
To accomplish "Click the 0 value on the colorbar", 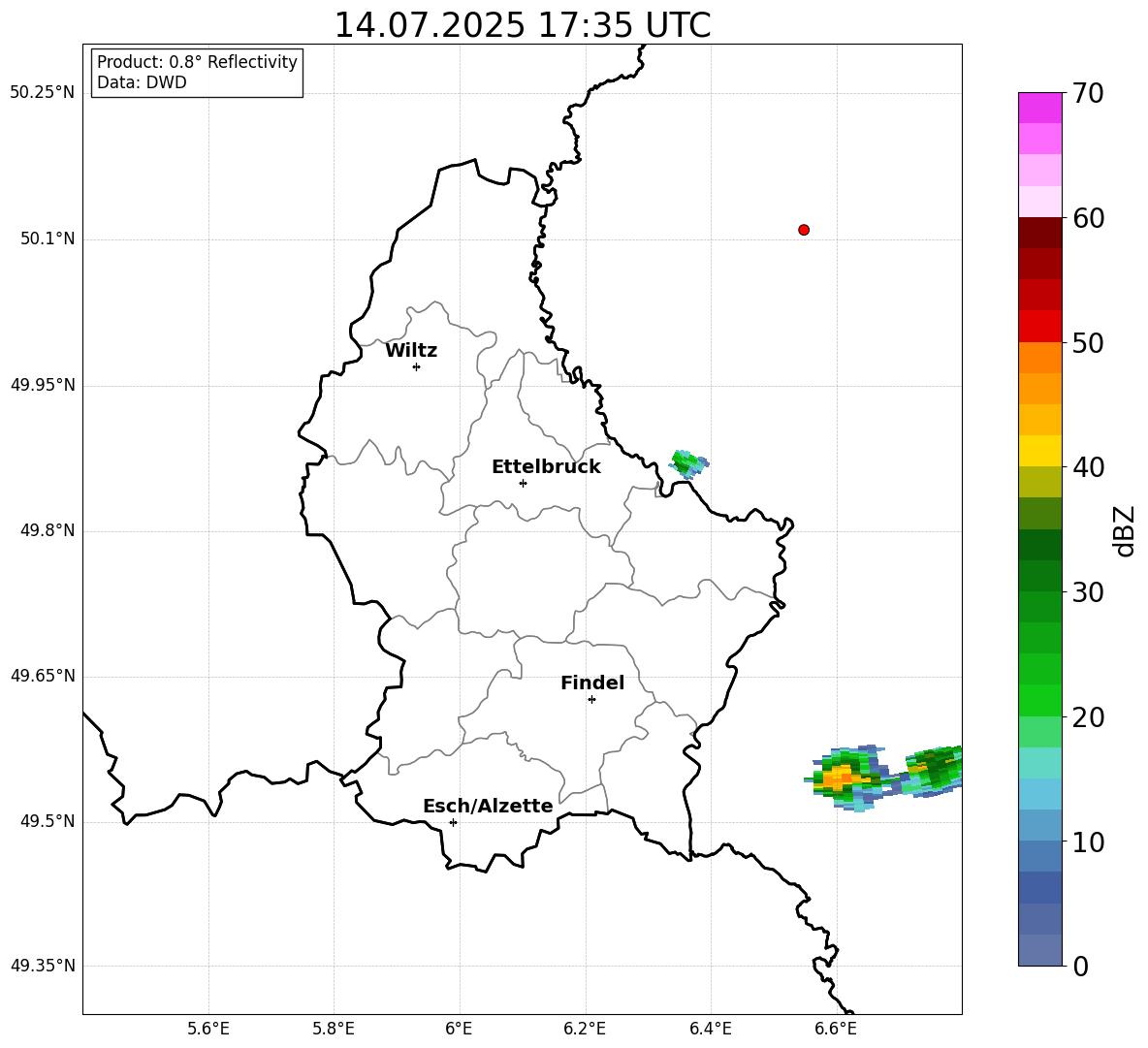I will 1080,967.
